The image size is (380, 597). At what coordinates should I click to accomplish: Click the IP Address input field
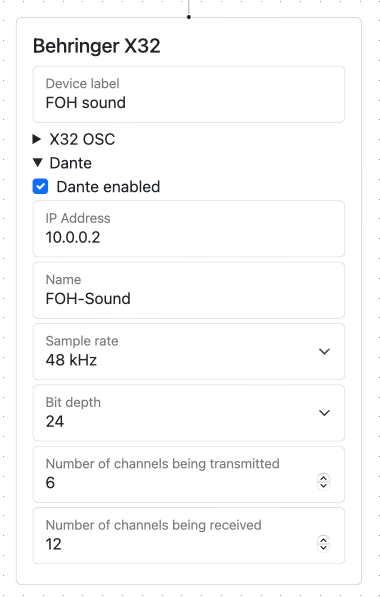[x=189, y=229]
